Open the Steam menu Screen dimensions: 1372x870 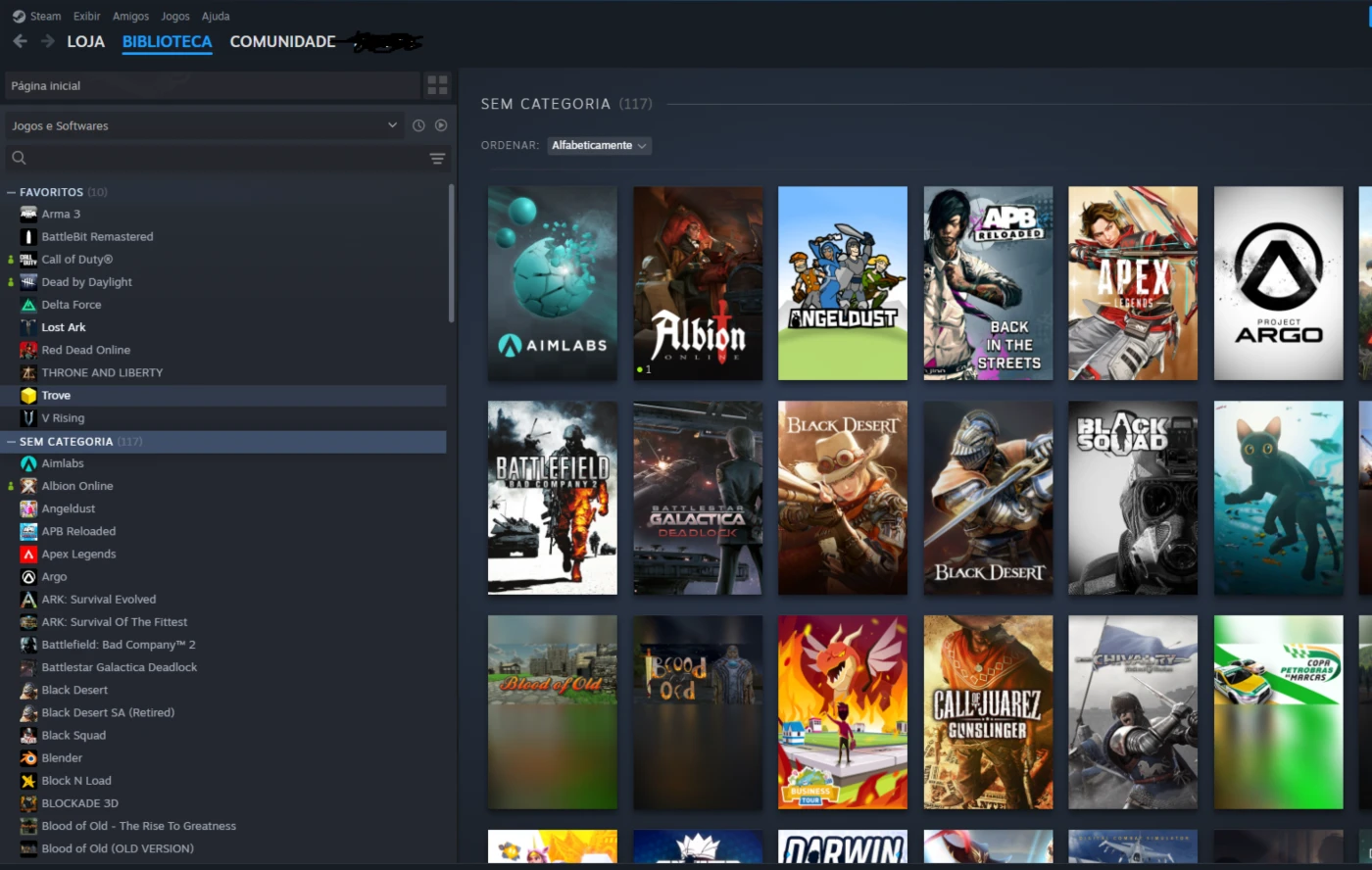45,16
